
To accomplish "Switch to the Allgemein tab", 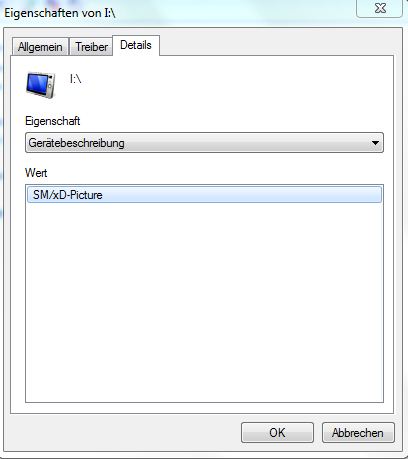I will (40, 47).
